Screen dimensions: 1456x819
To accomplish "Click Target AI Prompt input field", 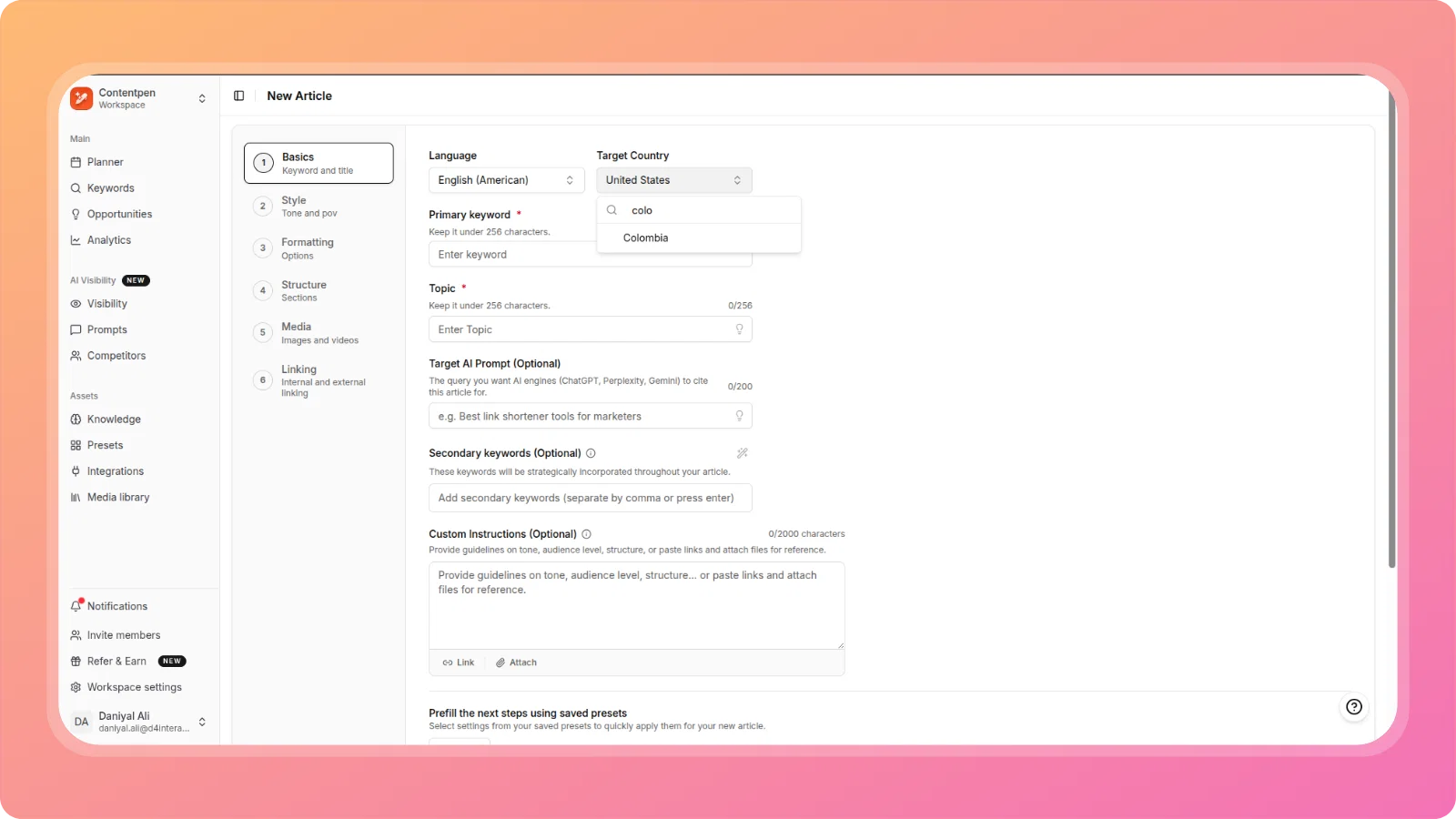I will click(590, 416).
